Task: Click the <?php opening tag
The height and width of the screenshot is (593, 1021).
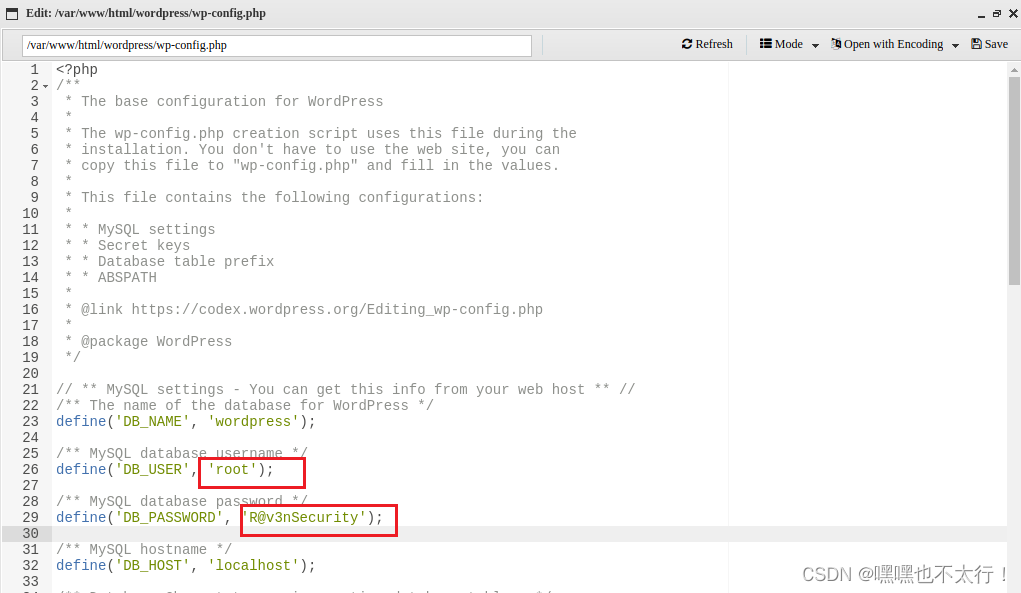Action: coord(77,70)
